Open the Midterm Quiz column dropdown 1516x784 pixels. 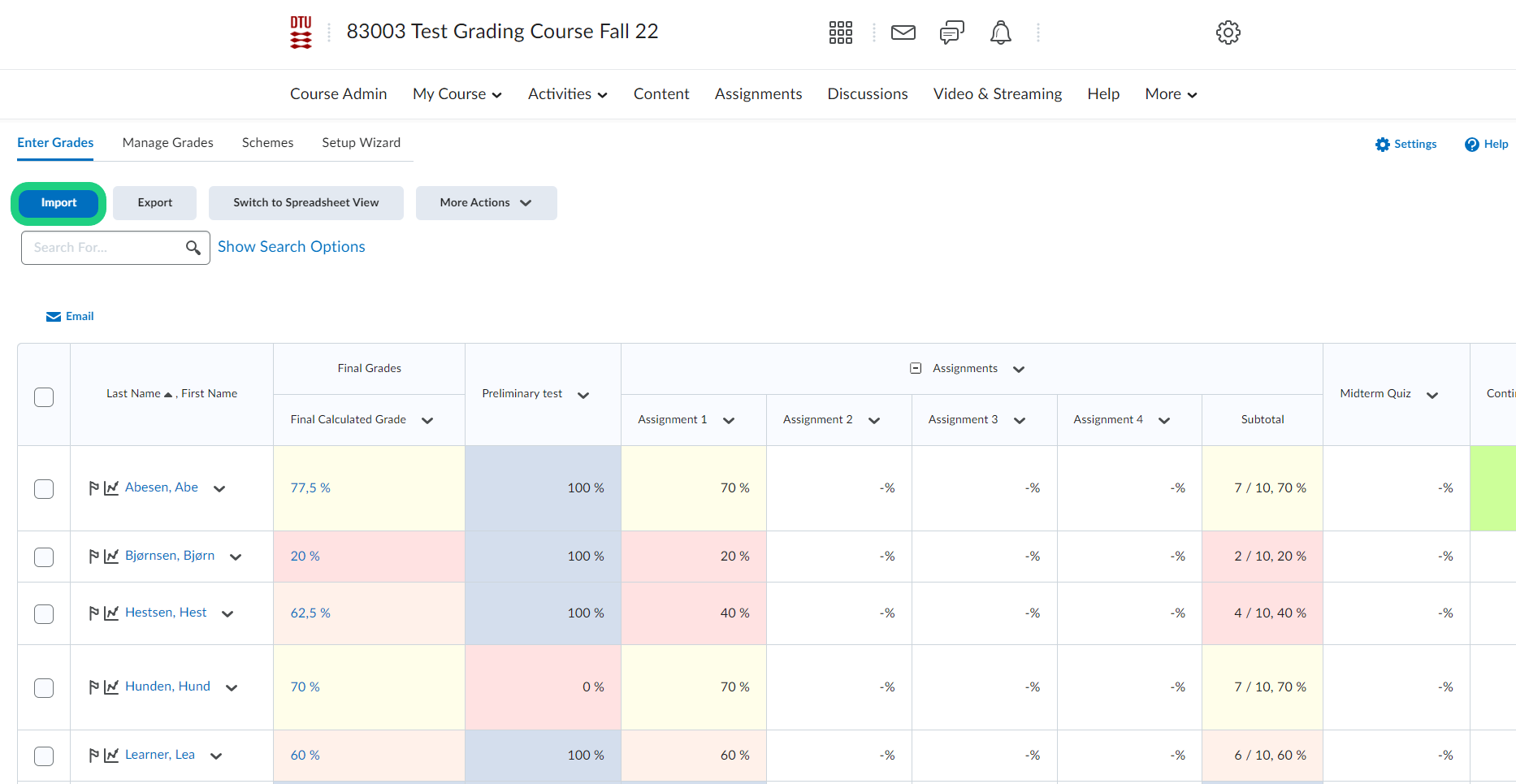1432,395
